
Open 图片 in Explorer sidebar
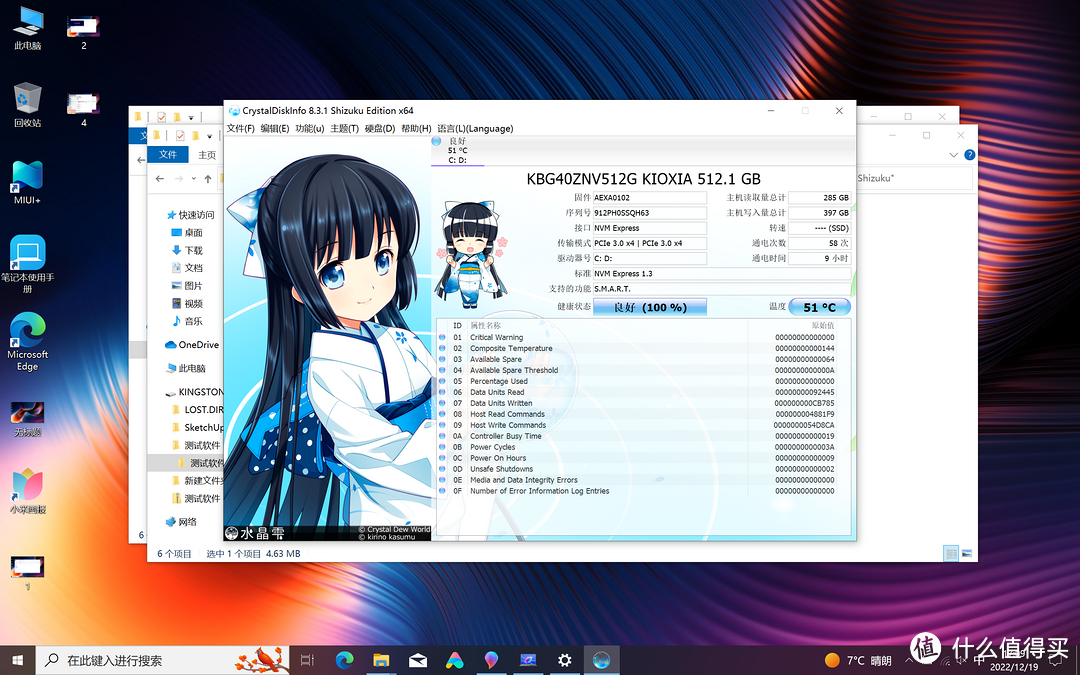point(187,286)
